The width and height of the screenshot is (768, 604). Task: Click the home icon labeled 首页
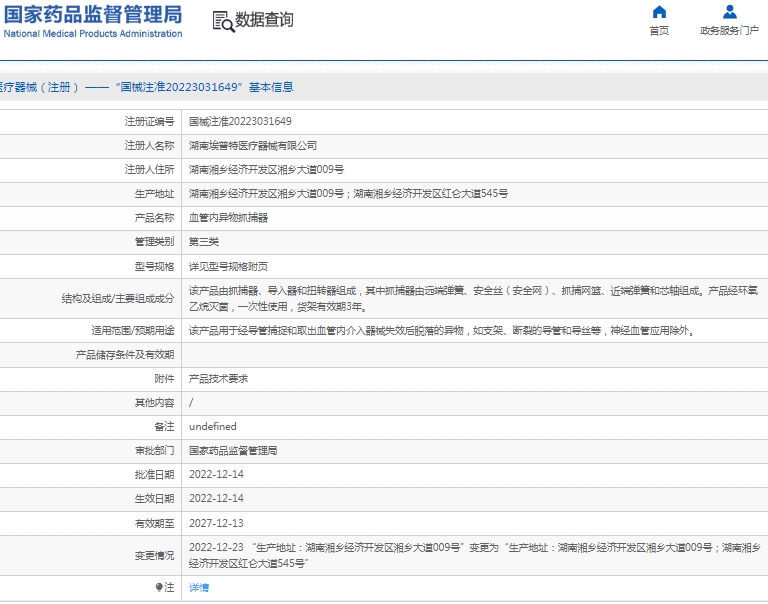tap(659, 12)
